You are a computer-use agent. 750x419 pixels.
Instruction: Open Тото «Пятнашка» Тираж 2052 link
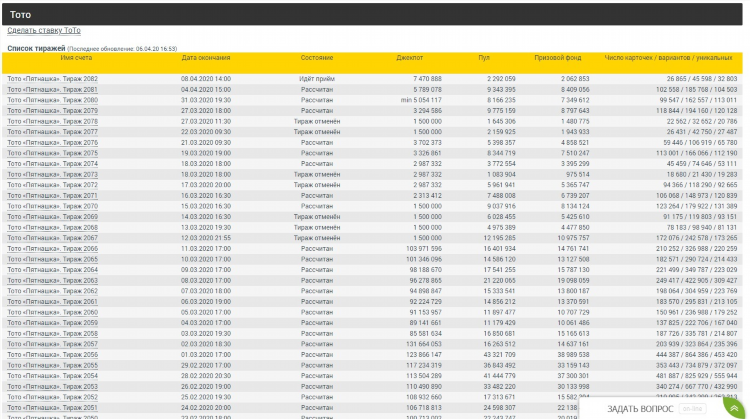[x=53, y=397]
